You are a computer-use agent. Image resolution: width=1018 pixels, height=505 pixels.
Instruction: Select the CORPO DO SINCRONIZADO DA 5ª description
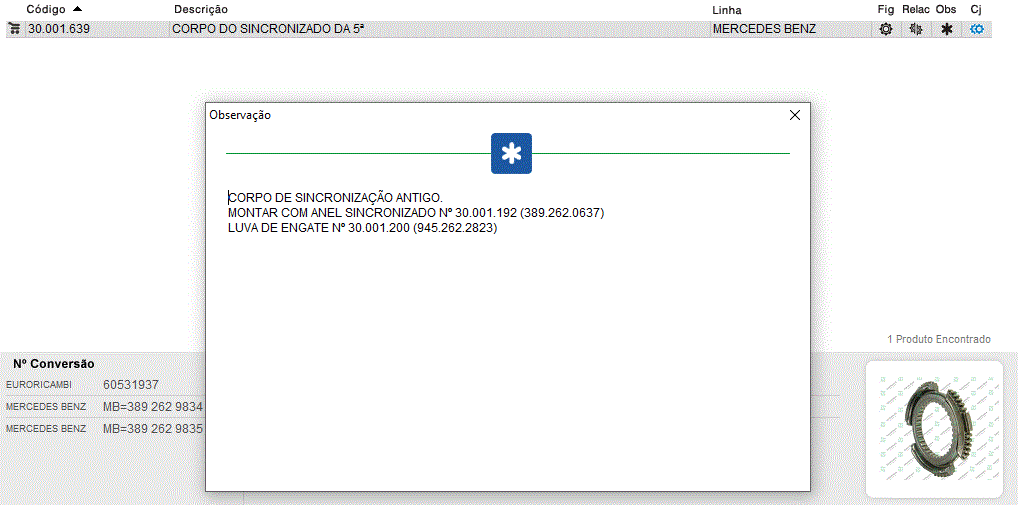tap(268, 29)
